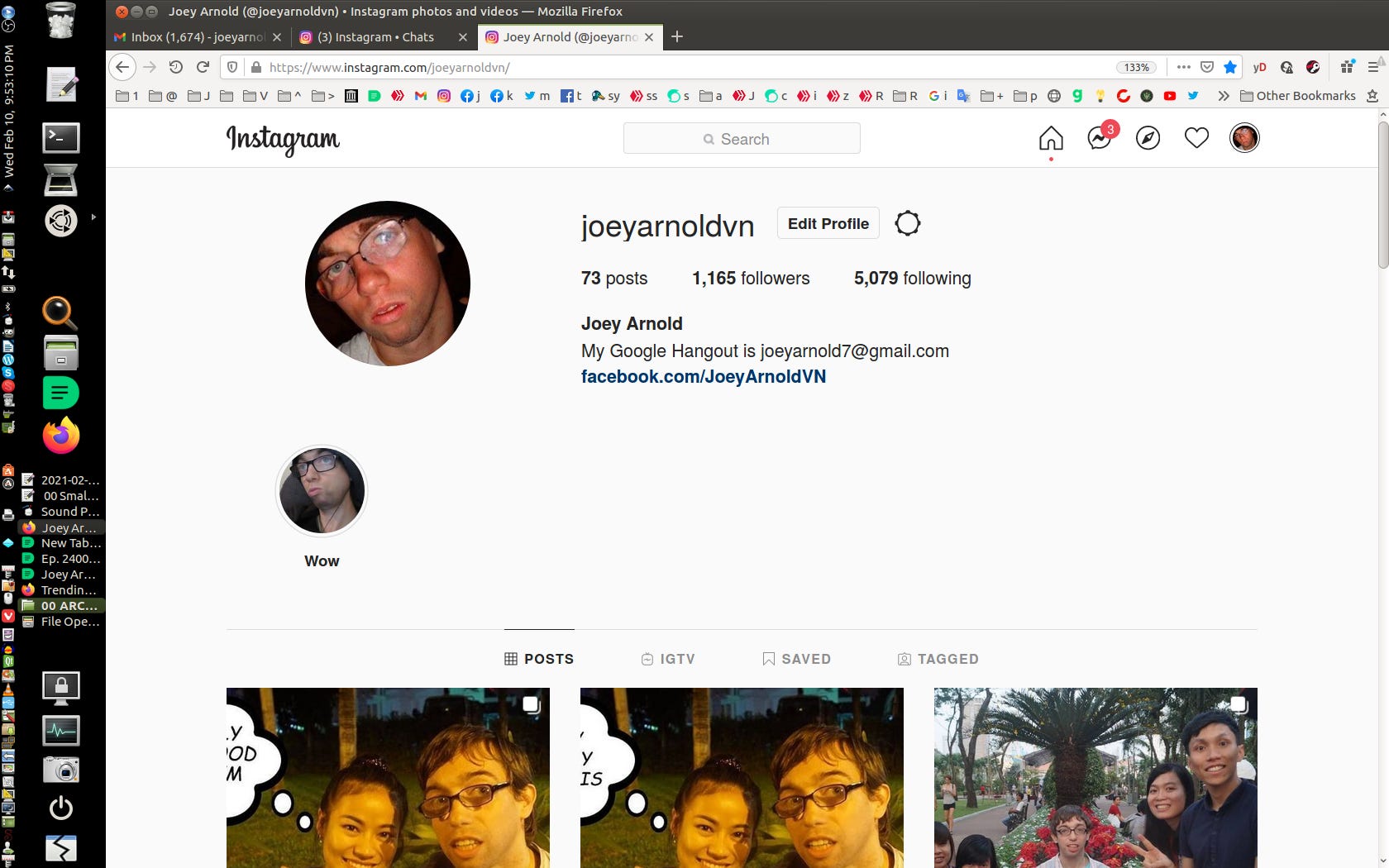Open Instagram home feed icon
The height and width of the screenshot is (868, 1389).
(1051, 138)
